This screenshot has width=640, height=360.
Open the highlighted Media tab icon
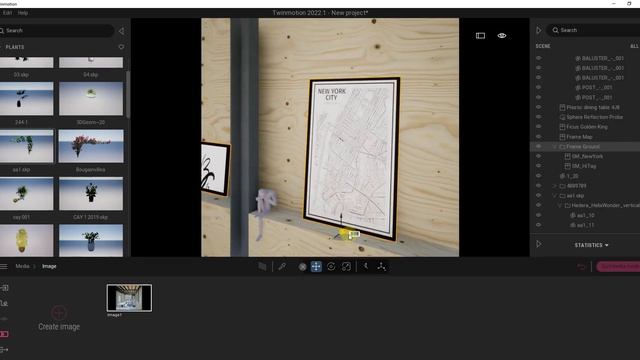4,334
